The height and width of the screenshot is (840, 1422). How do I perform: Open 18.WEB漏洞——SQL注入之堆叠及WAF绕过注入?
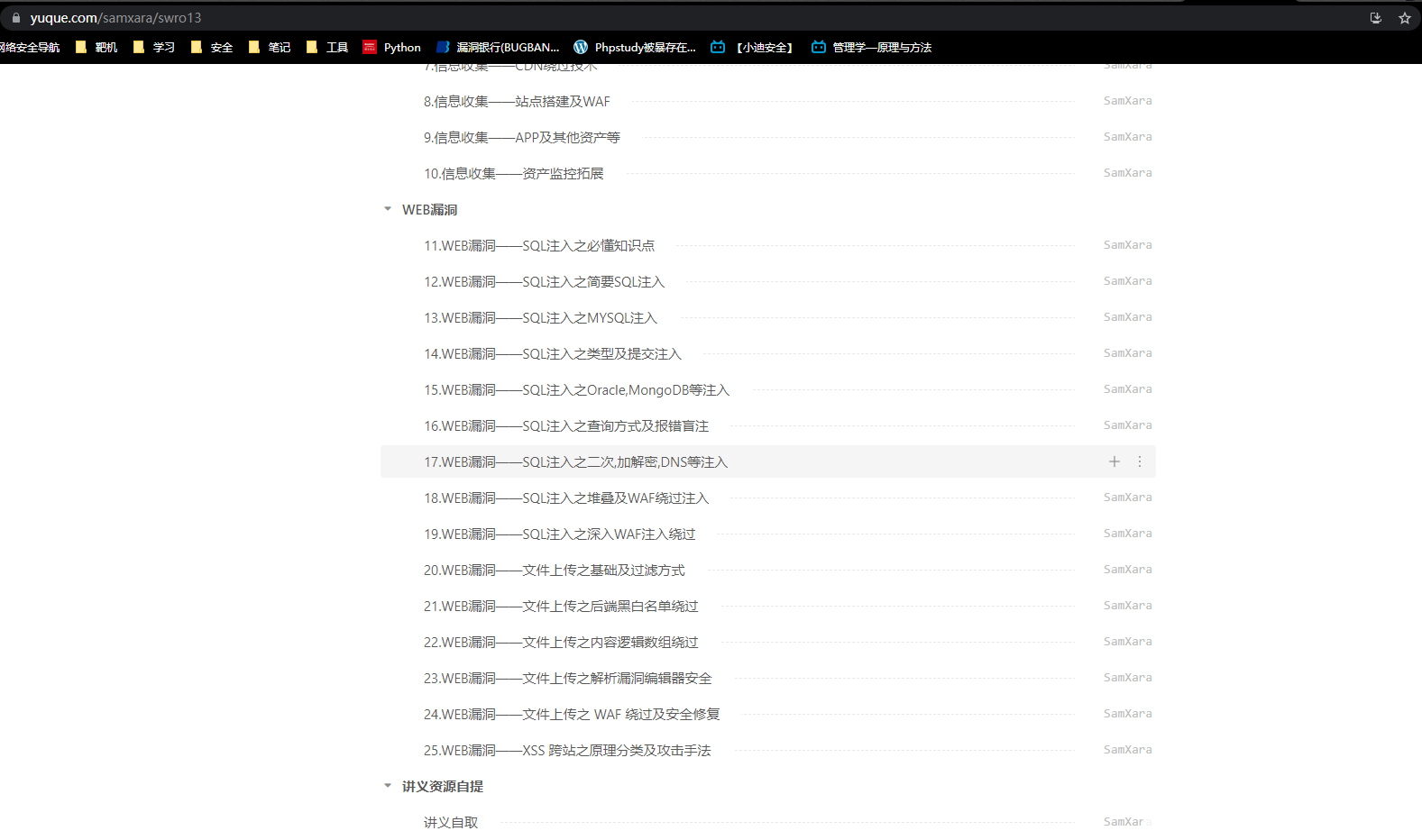(566, 498)
